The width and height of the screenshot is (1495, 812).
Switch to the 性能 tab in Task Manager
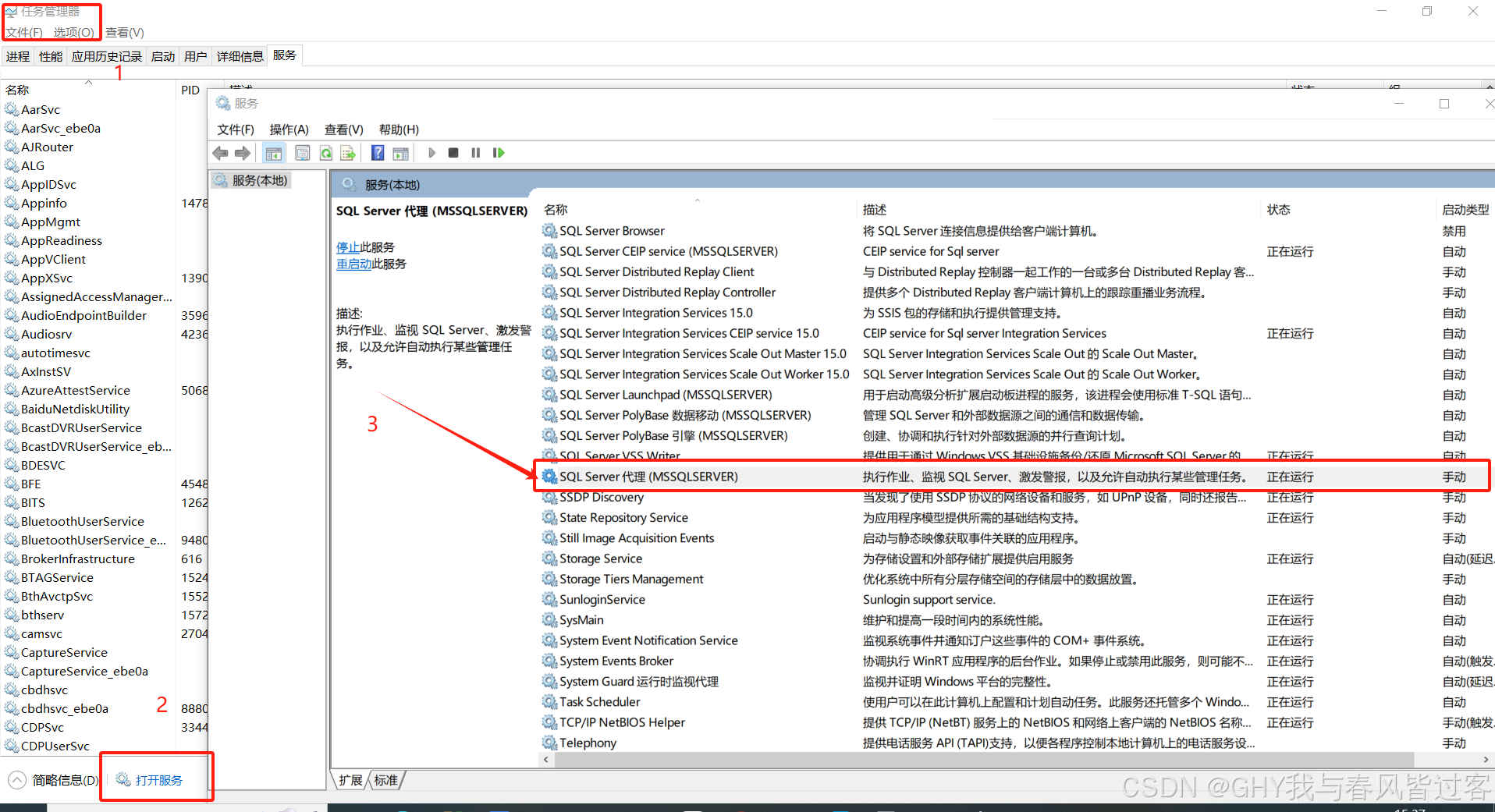51,56
